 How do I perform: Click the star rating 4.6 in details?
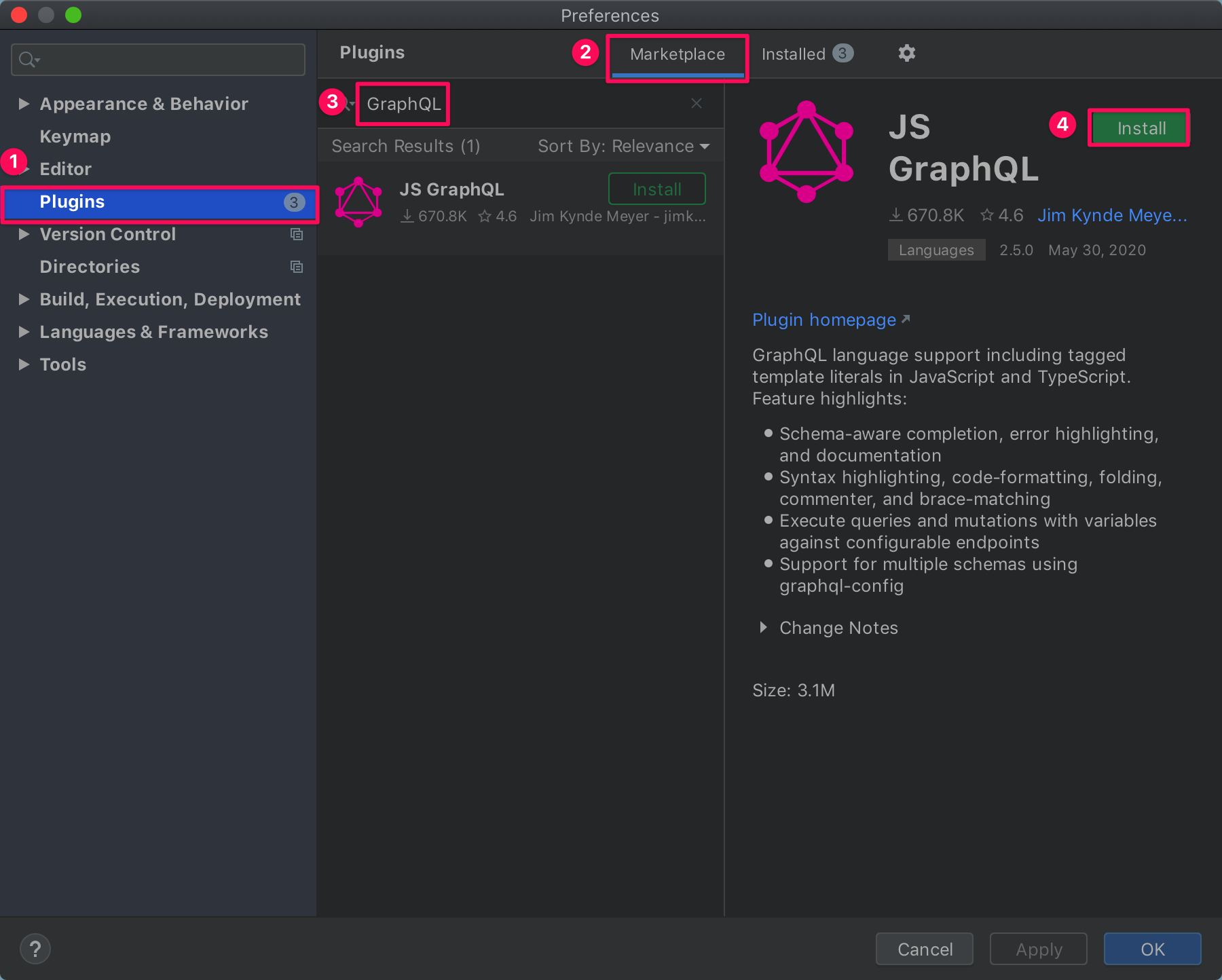pyautogui.click(x=1002, y=215)
